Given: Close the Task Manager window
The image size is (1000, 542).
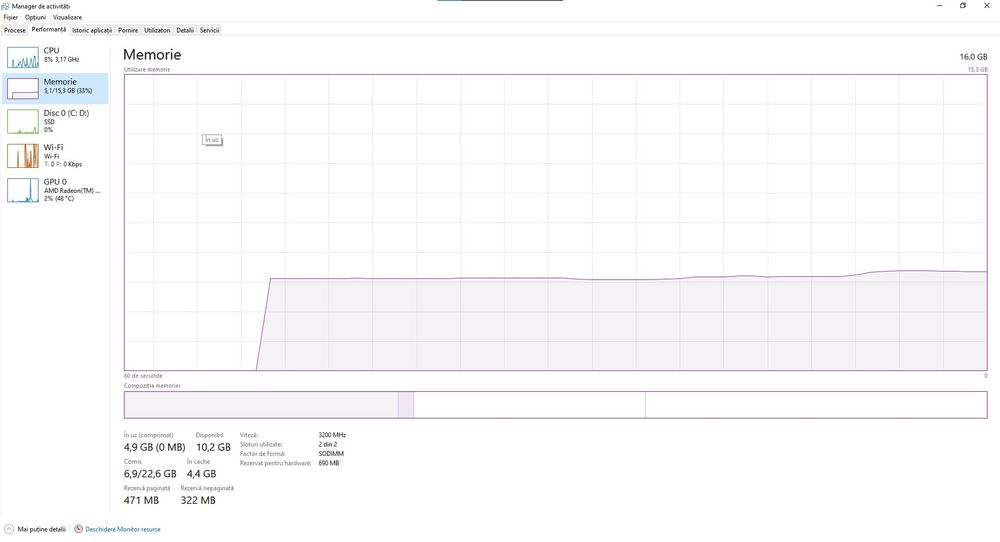Looking at the screenshot, I should coord(987,6).
